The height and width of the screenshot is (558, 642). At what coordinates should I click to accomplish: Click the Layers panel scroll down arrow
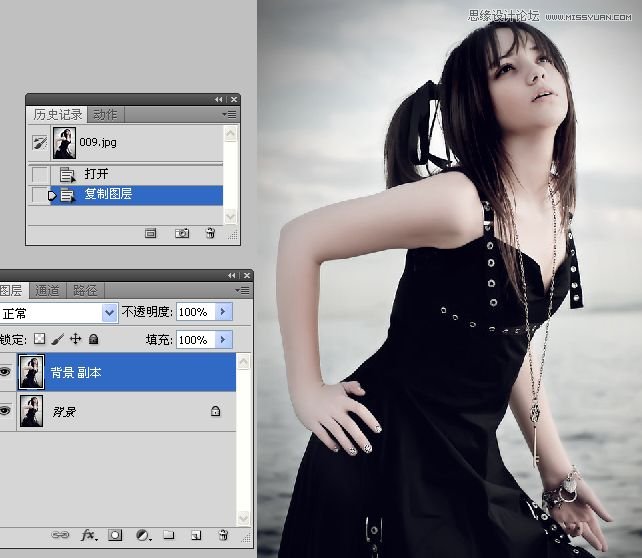244,518
